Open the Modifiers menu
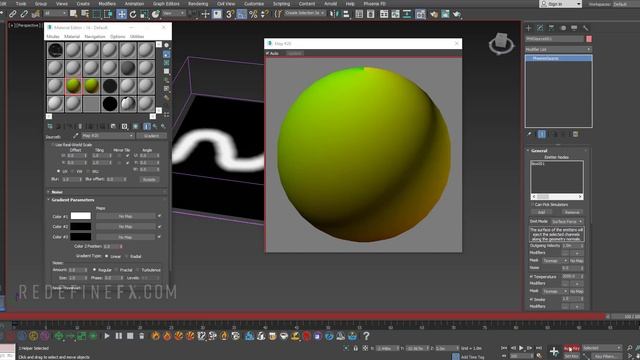 (x=107, y=4)
